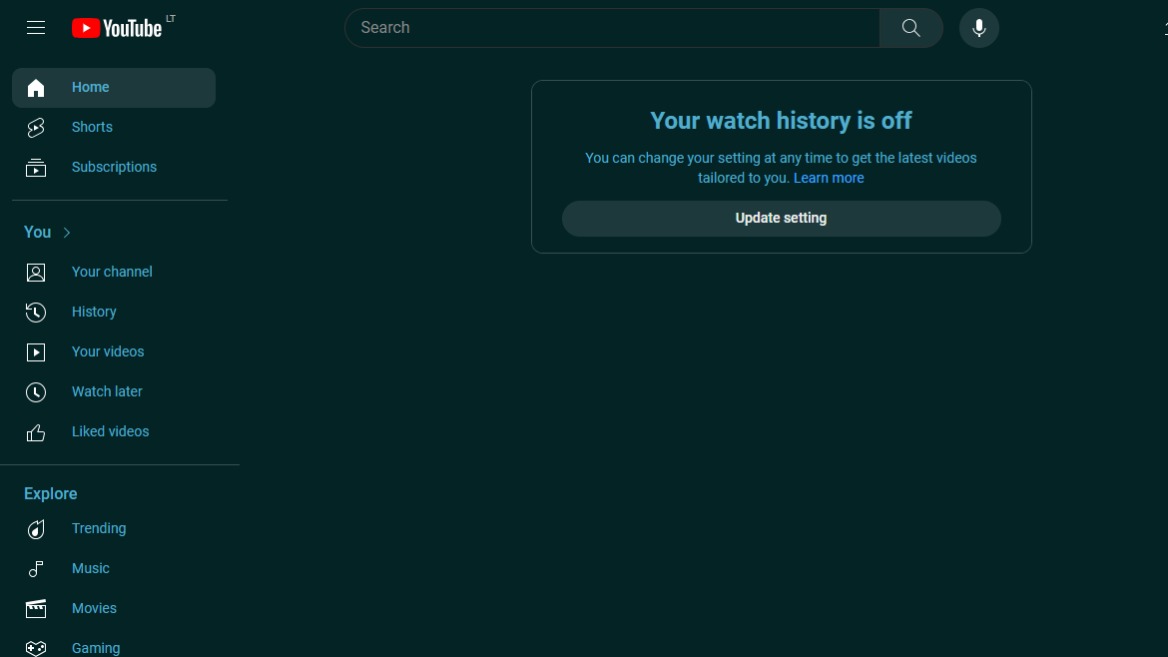Open Shorts from the sidebar icon
Viewport: 1168px width, 657px height.
(x=36, y=127)
